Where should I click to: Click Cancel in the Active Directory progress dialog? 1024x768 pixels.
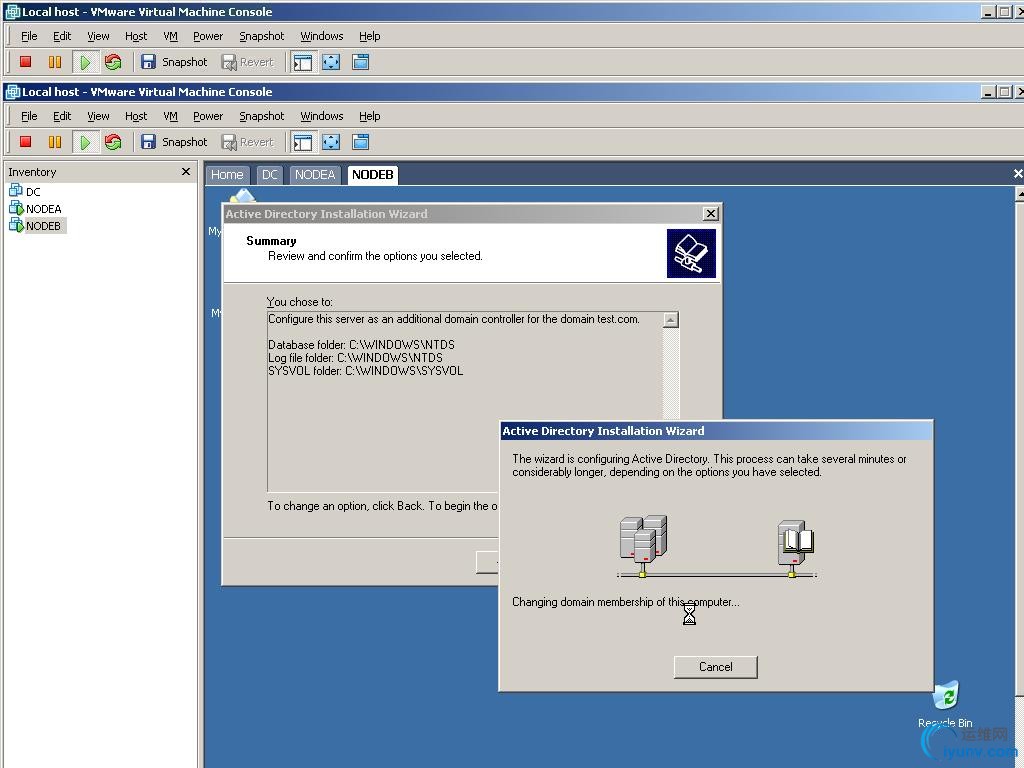[715, 667]
